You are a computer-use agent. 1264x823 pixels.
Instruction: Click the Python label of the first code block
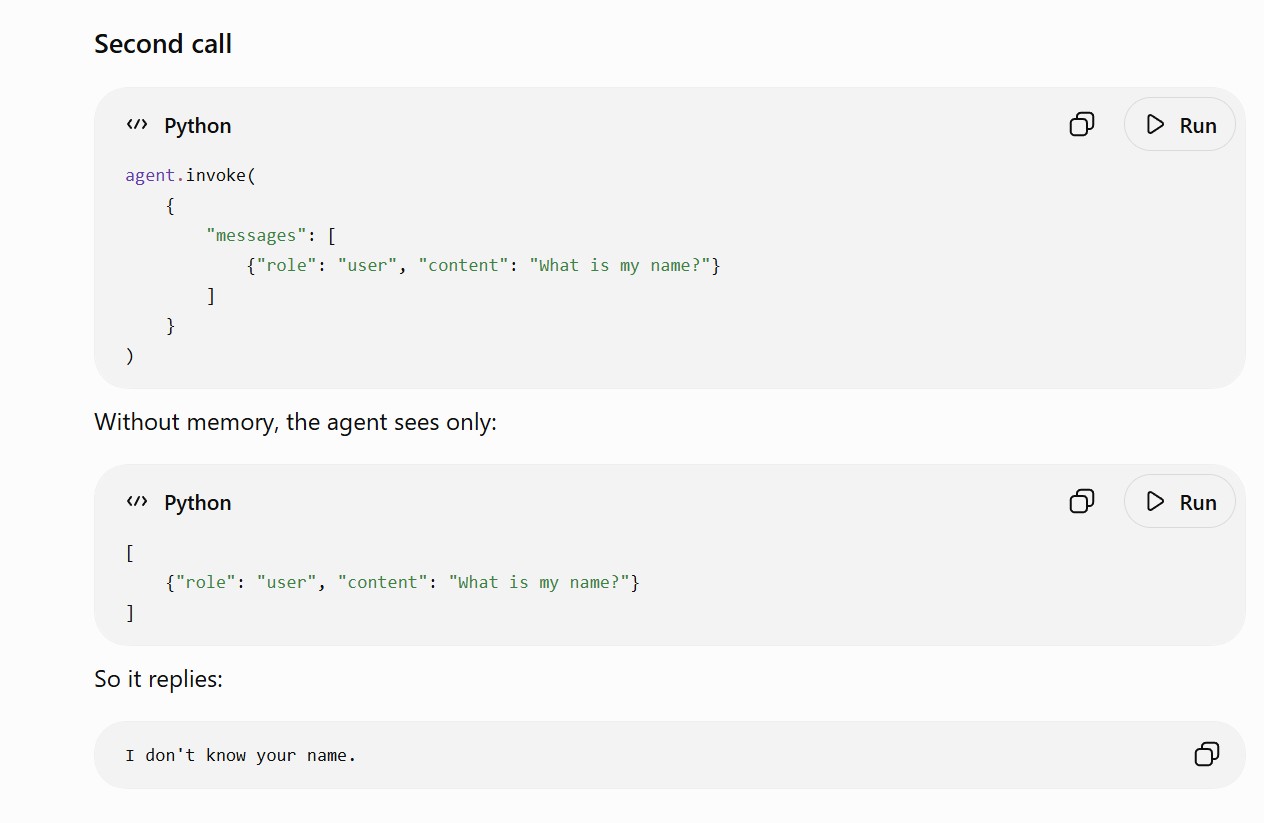pyautogui.click(x=198, y=126)
